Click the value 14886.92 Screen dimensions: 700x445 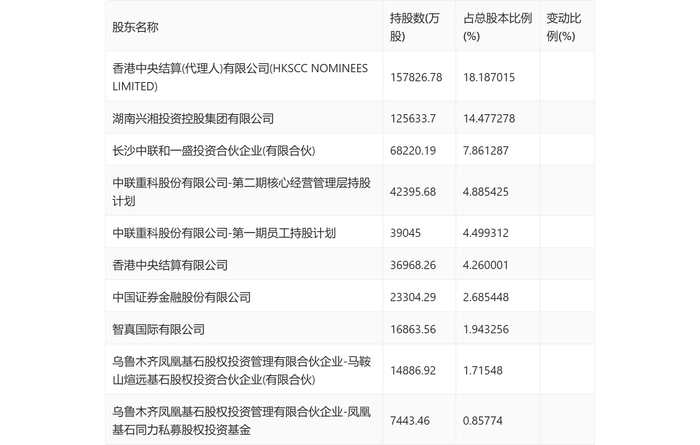pos(413,370)
